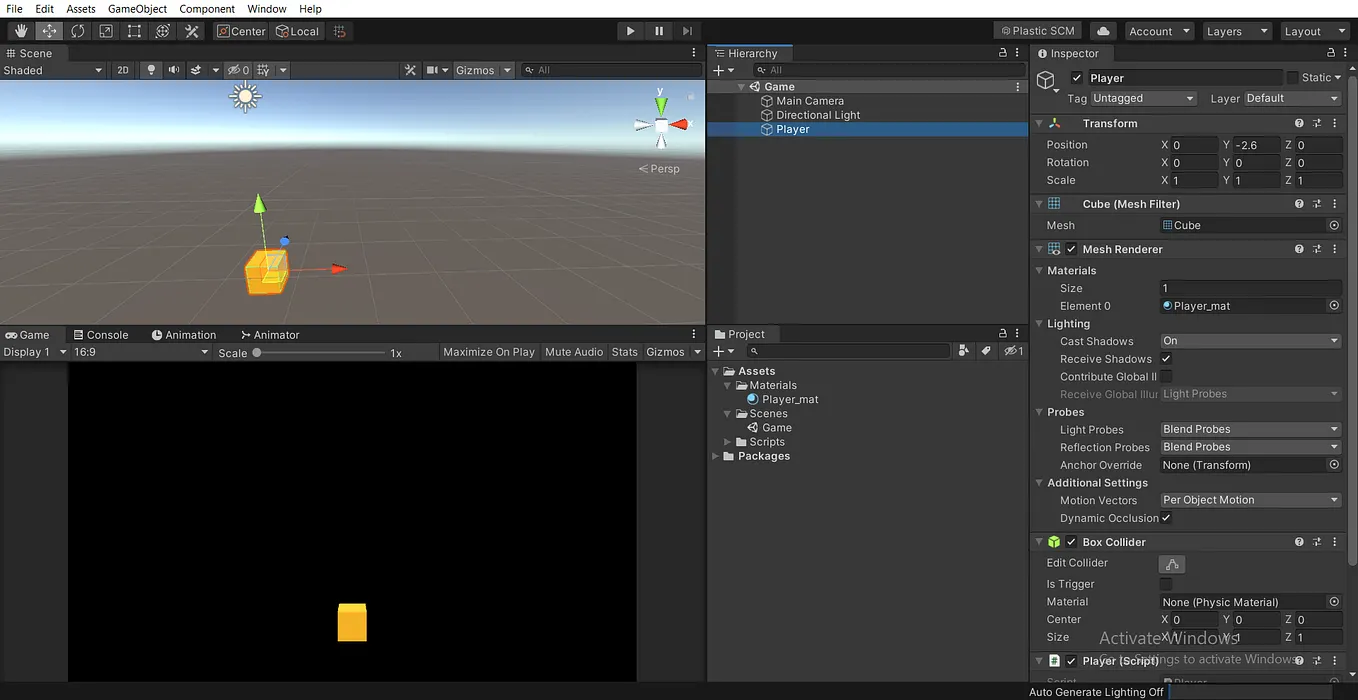The image size is (1358, 700).
Task: Select the Rect Transform tool
Action: click(x=133, y=31)
